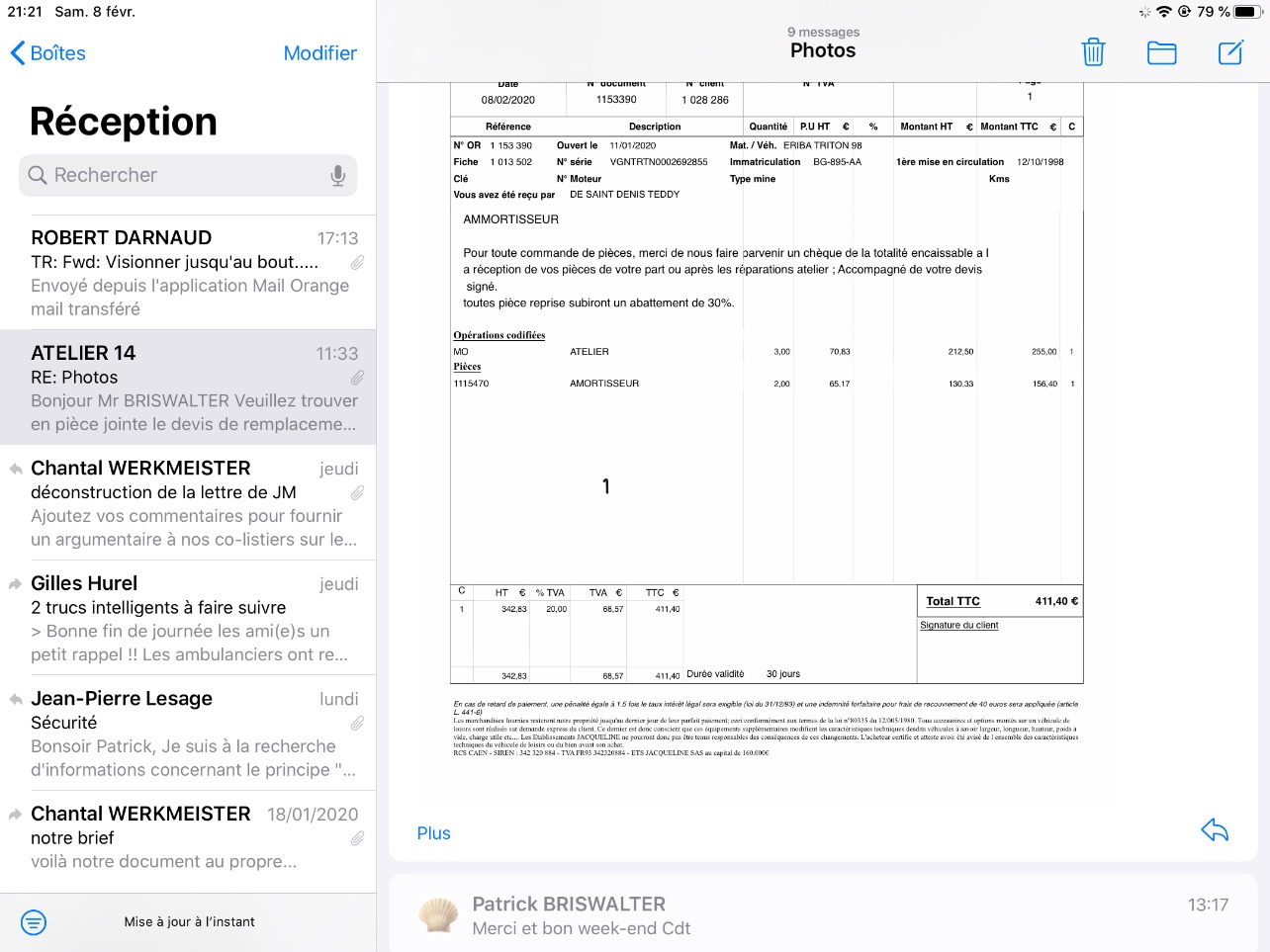The width and height of the screenshot is (1270, 952).
Task: Tap the trash icon to delete message
Action: coord(1093,52)
